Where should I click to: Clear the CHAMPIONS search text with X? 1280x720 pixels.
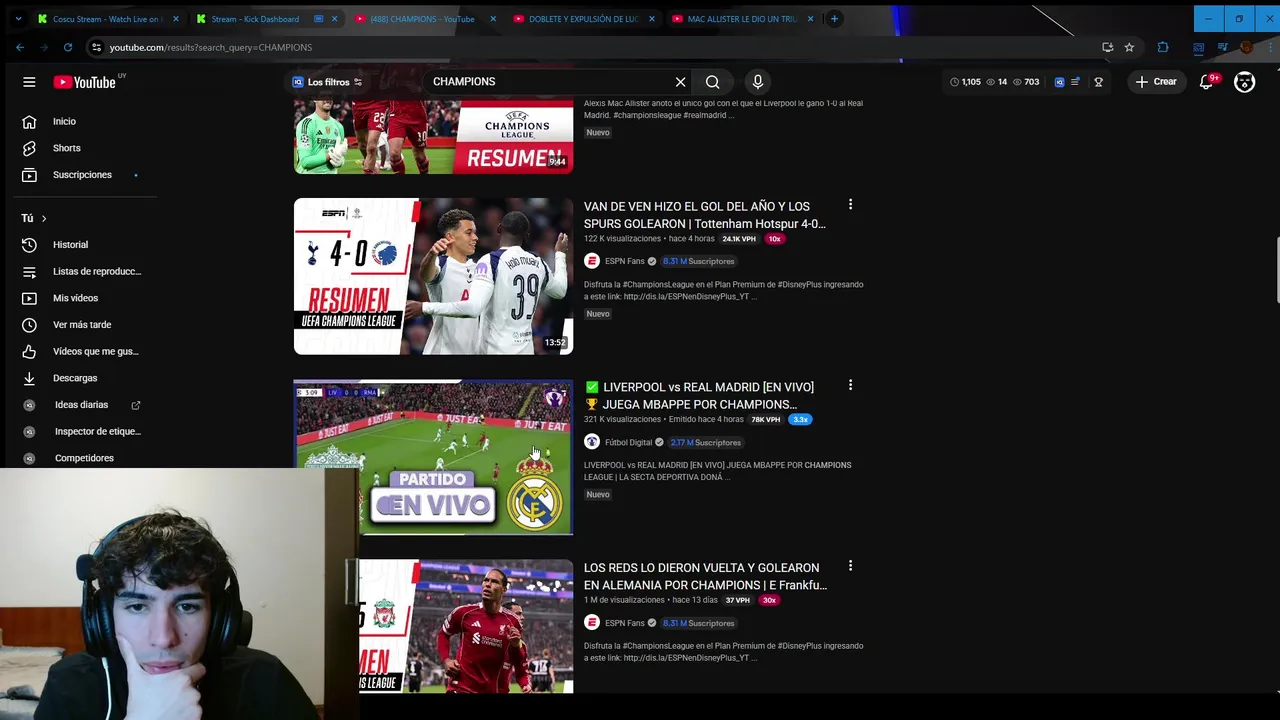pos(680,82)
